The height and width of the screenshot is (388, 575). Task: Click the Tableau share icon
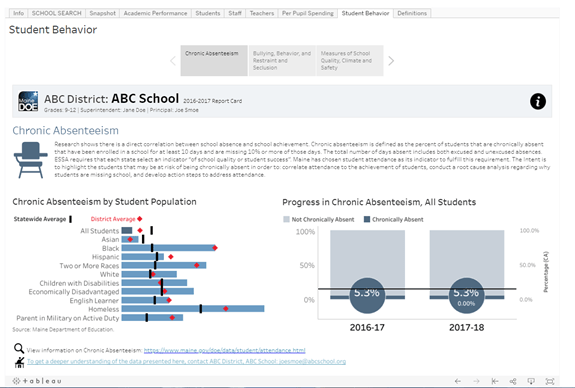point(513,381)
